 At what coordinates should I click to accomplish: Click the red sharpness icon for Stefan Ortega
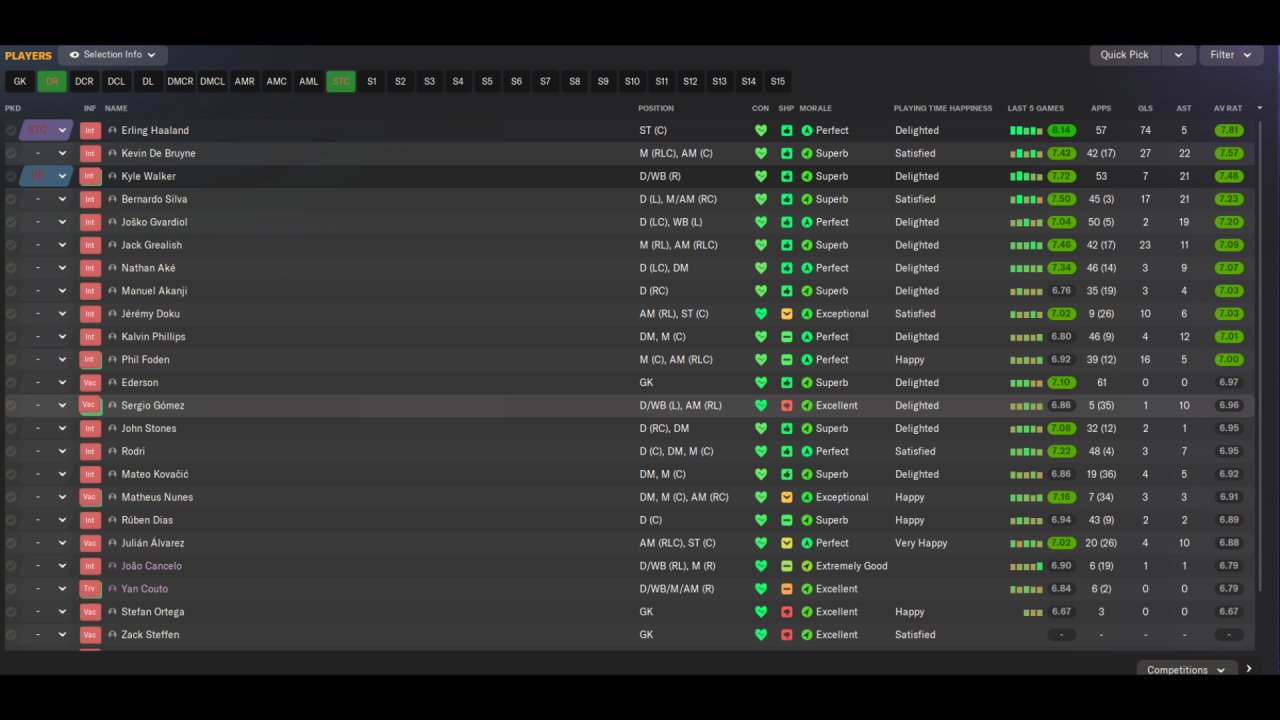coord(787,612)
